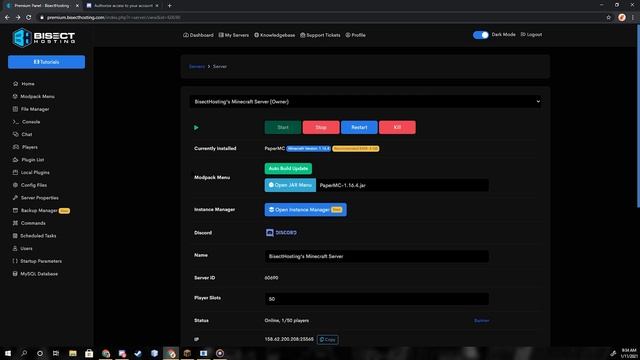Open Scheduled Tasks in sidebar
The height and width of the screenshot is (360, 640).
(34, 236)
